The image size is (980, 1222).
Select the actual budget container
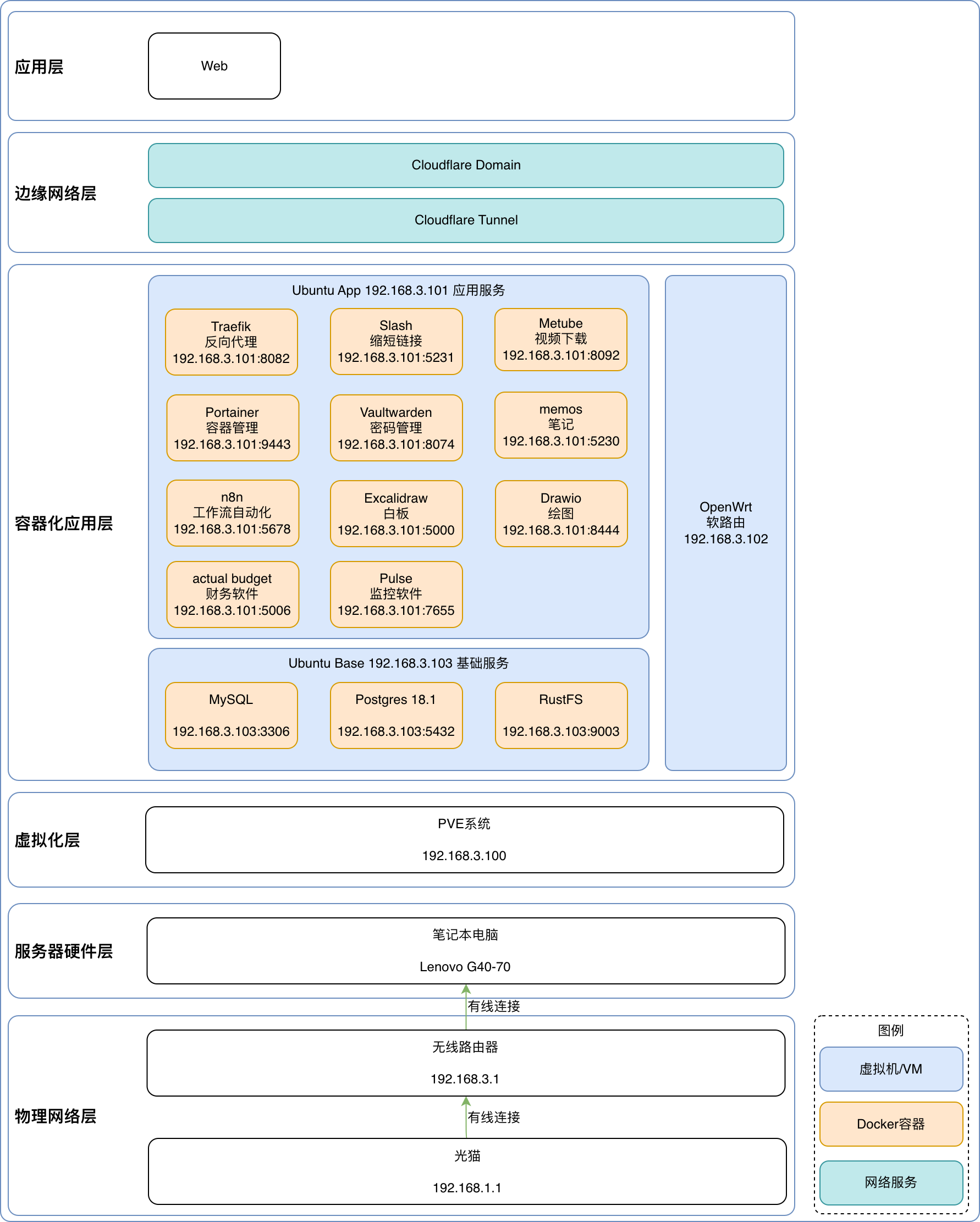[x=233, y=595]
